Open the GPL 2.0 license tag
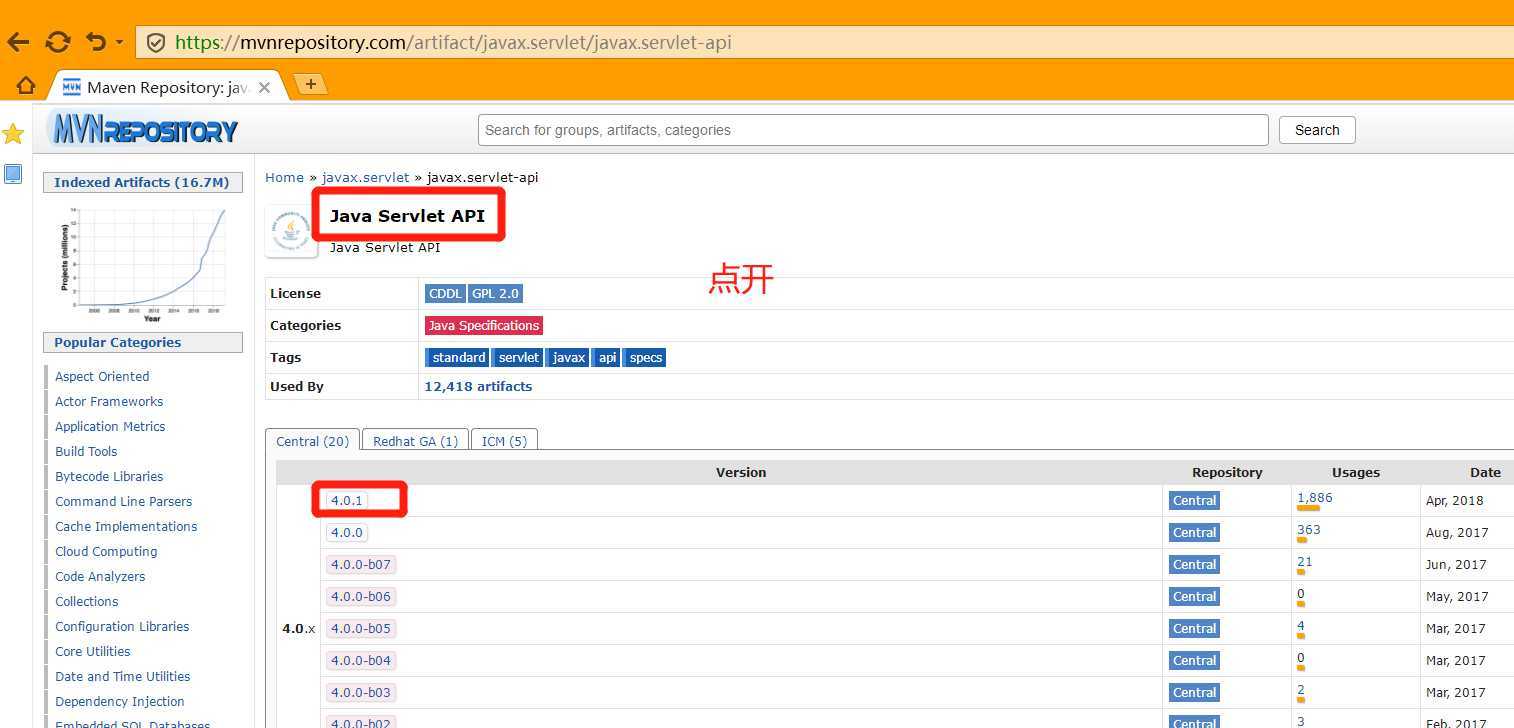The width and height of the screenshot is (1514, 728). point(495,294)
